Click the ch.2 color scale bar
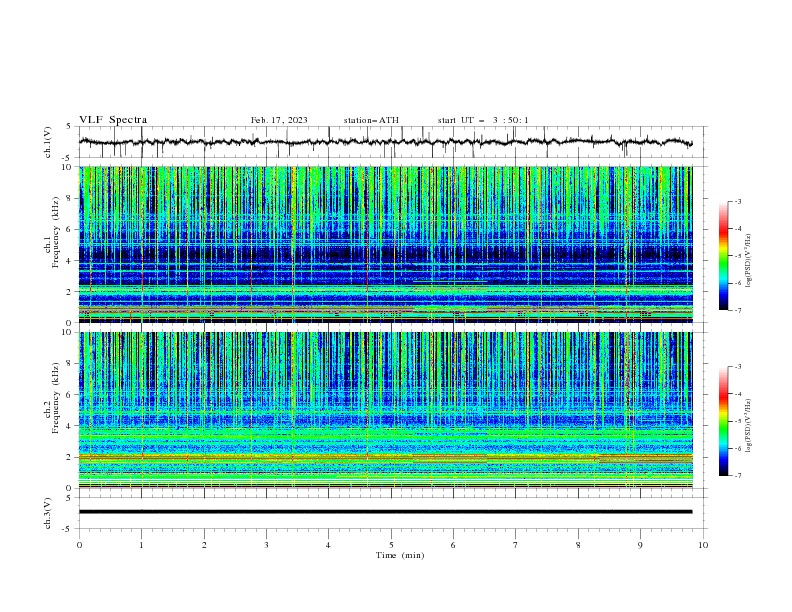 point(724,421)
